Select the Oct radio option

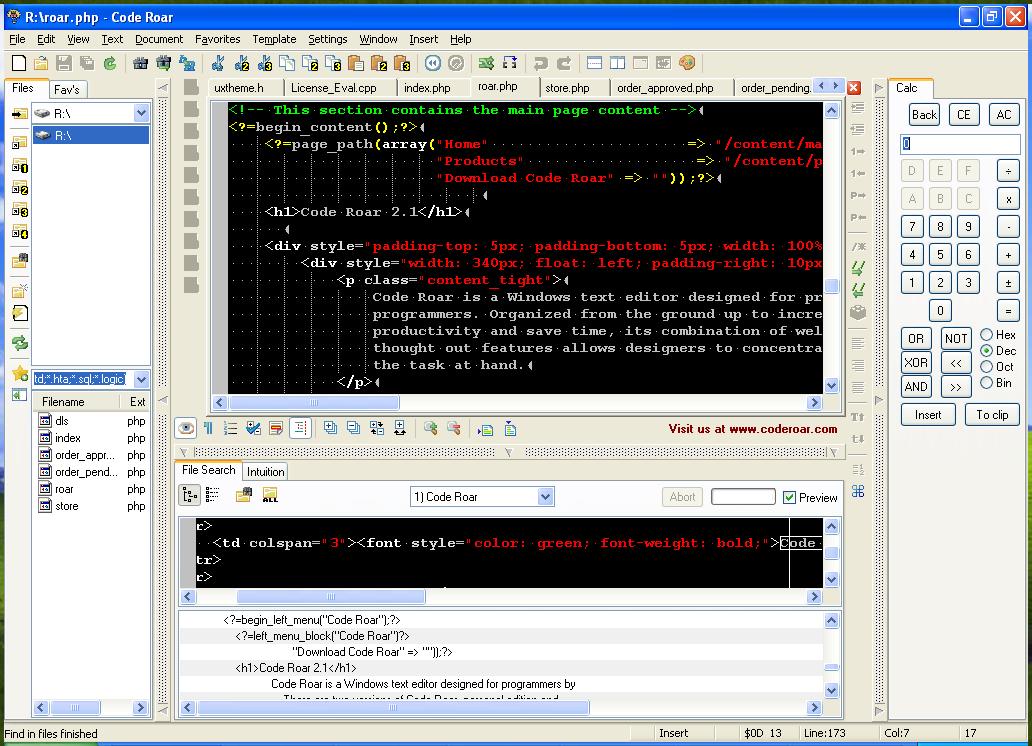coord(987,367)
